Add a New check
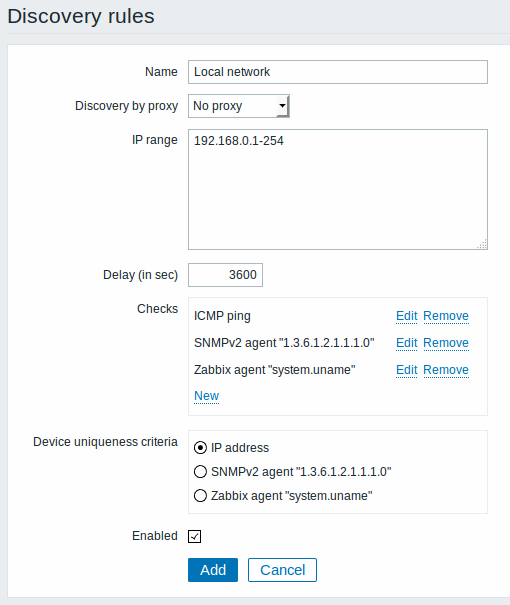This screenshot has height=605, width=510. (206, 396)
